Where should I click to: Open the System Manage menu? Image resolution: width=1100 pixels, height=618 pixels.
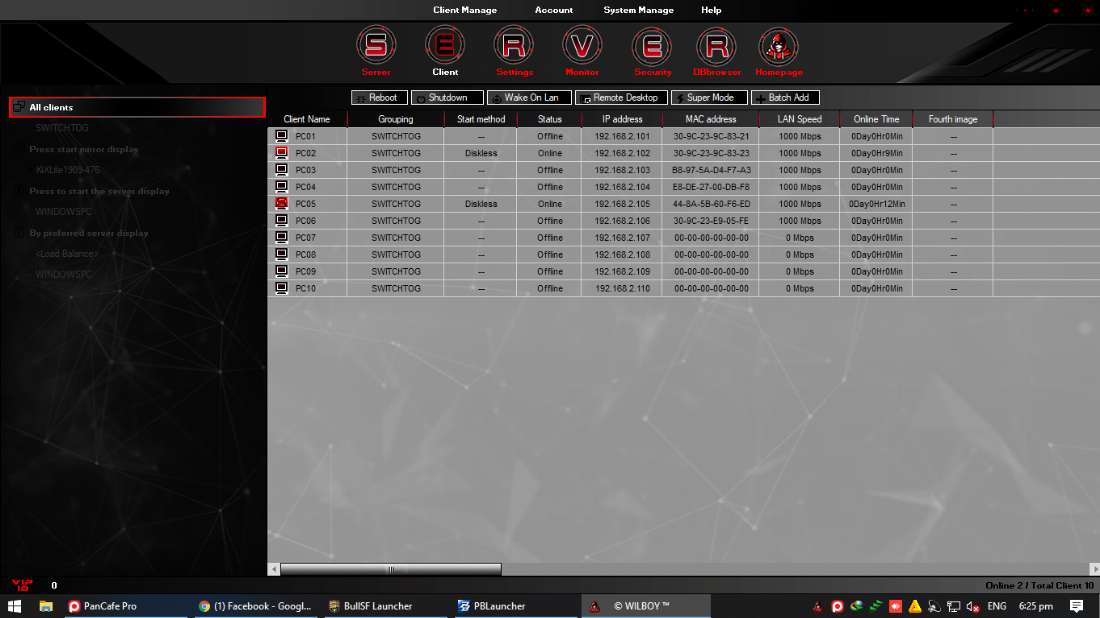point(638,10)
